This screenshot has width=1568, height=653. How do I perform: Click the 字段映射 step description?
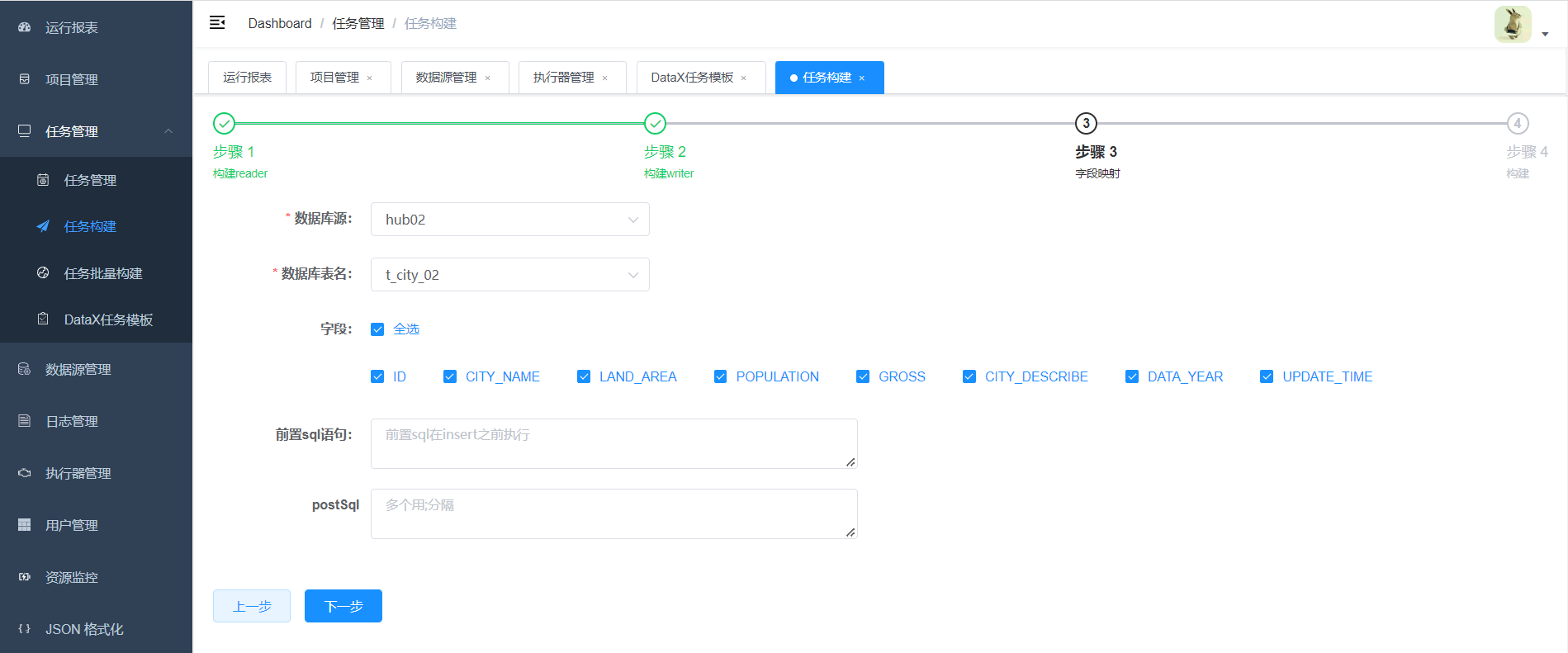1097,173
